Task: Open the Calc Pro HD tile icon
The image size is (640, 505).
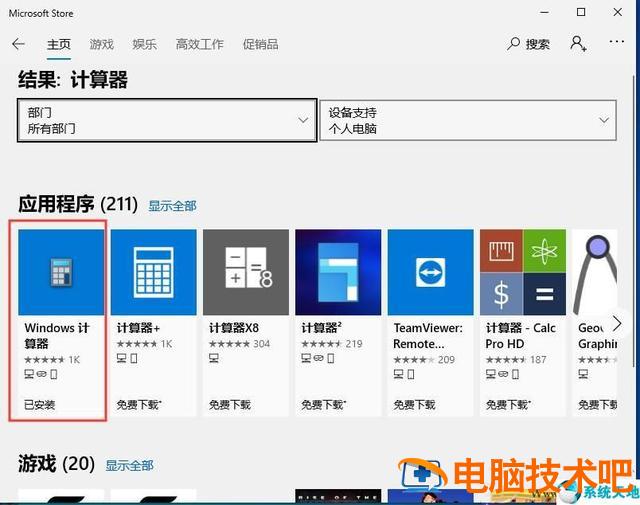Action: [x=523, y=272]
